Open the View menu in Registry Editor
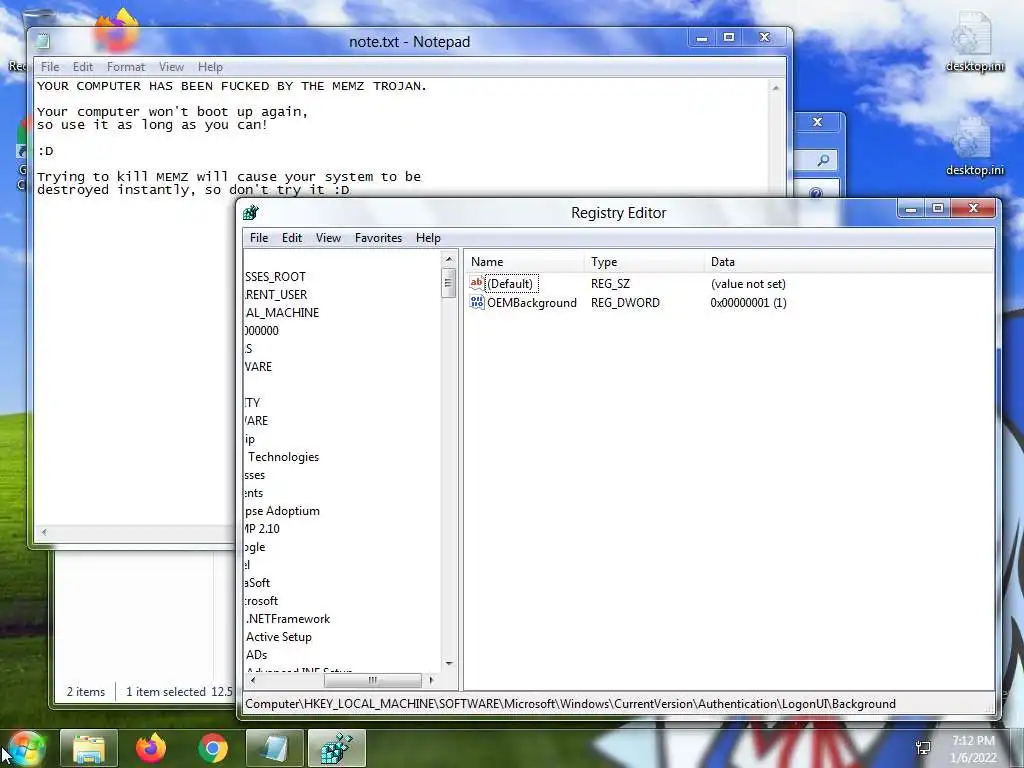Image resolution: width=1024 pixels, height=768 pixels. pyautogui.click(x=328, y=238)
